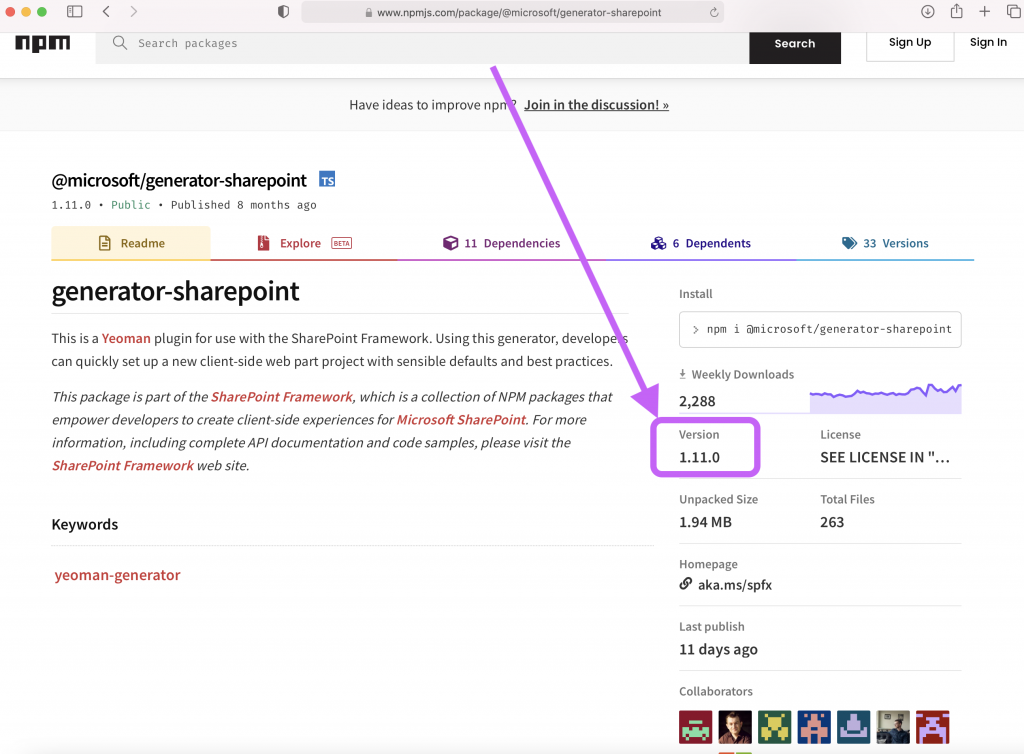Viewport: 1024px width, 754px height.
Task: Open the green and yellow collaborator avatar
Action: [775, 727]
